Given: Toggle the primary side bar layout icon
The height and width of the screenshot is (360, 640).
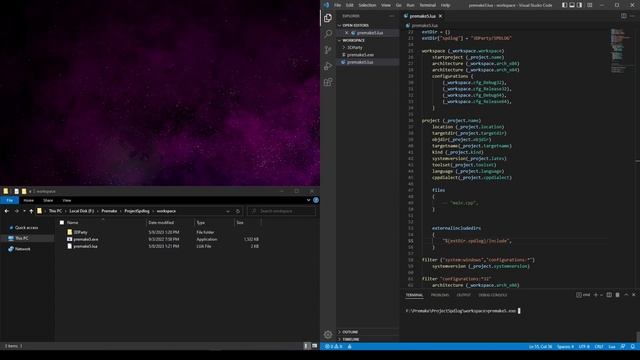Looking at the screenshot, I should coord(564,5).
